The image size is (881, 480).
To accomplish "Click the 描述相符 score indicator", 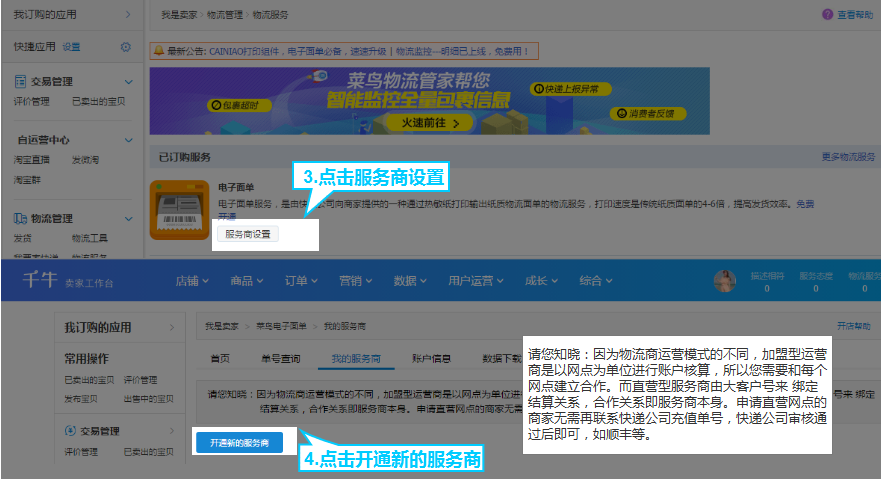I will pyautogui.click(x=767, y=282).
